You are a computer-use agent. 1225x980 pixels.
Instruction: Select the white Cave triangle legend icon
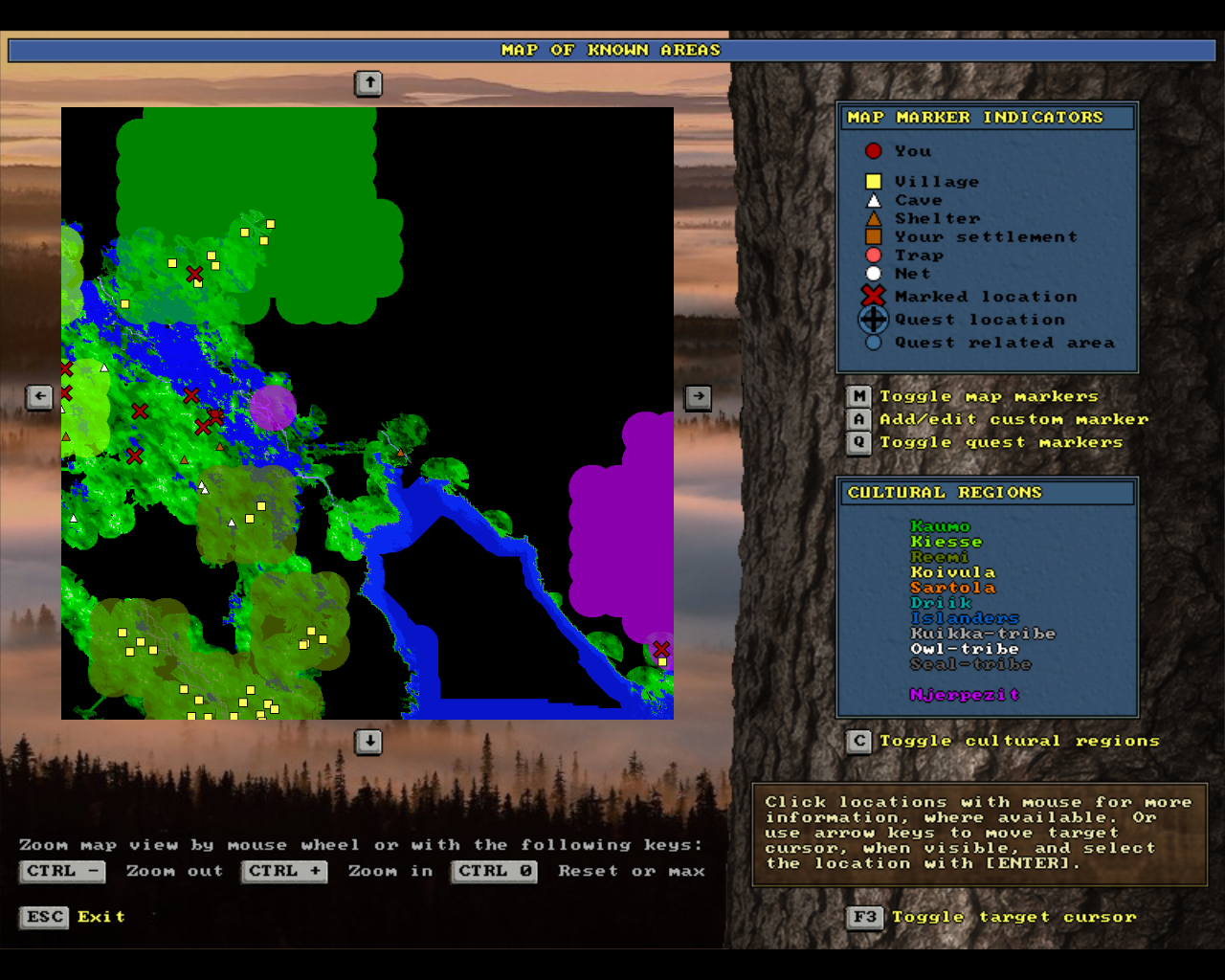873,200
